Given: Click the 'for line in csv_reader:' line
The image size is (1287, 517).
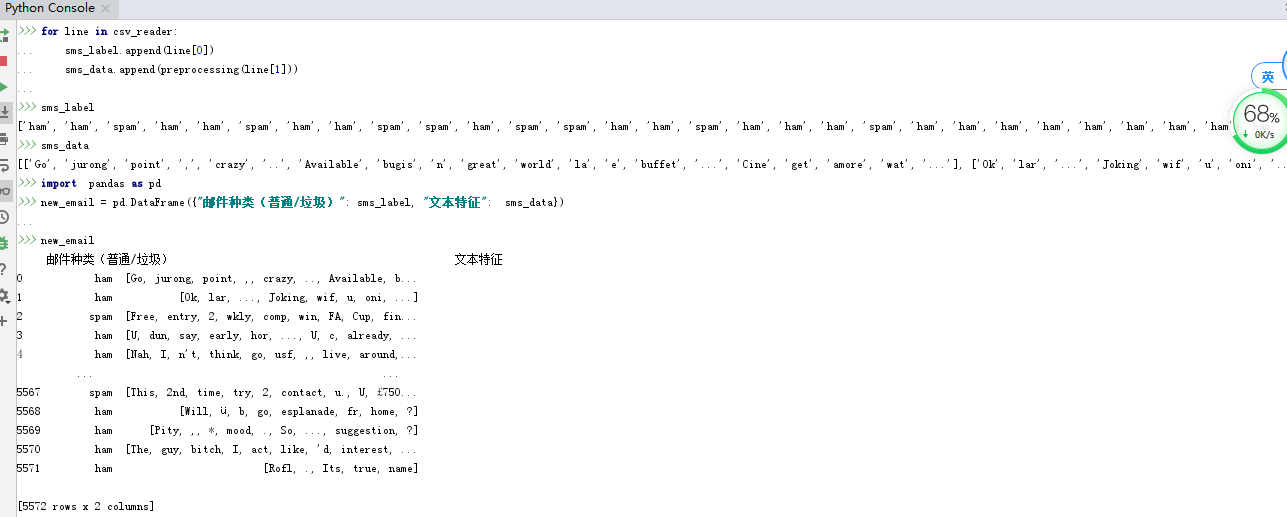Looking at the screenshot, I should [109, 31].
